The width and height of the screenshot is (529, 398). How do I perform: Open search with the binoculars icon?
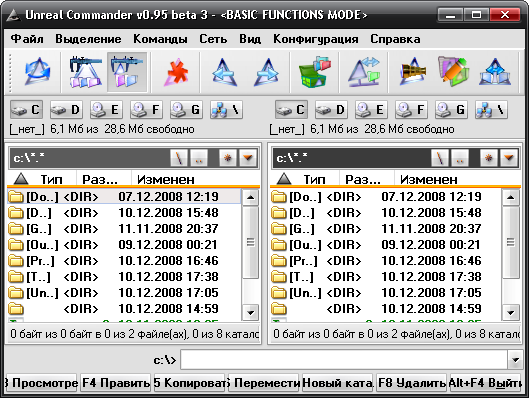coord(413,72)
